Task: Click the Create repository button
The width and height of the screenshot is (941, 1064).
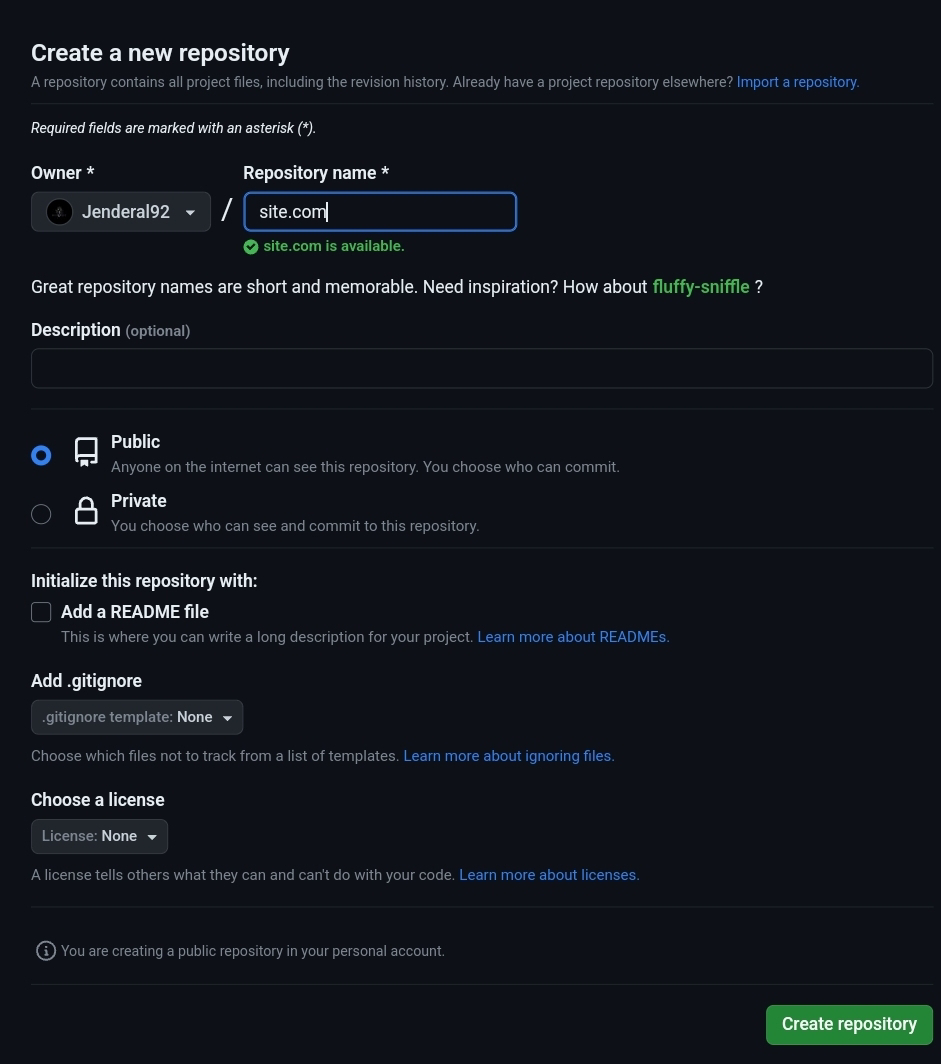Action: point(849,1025)
